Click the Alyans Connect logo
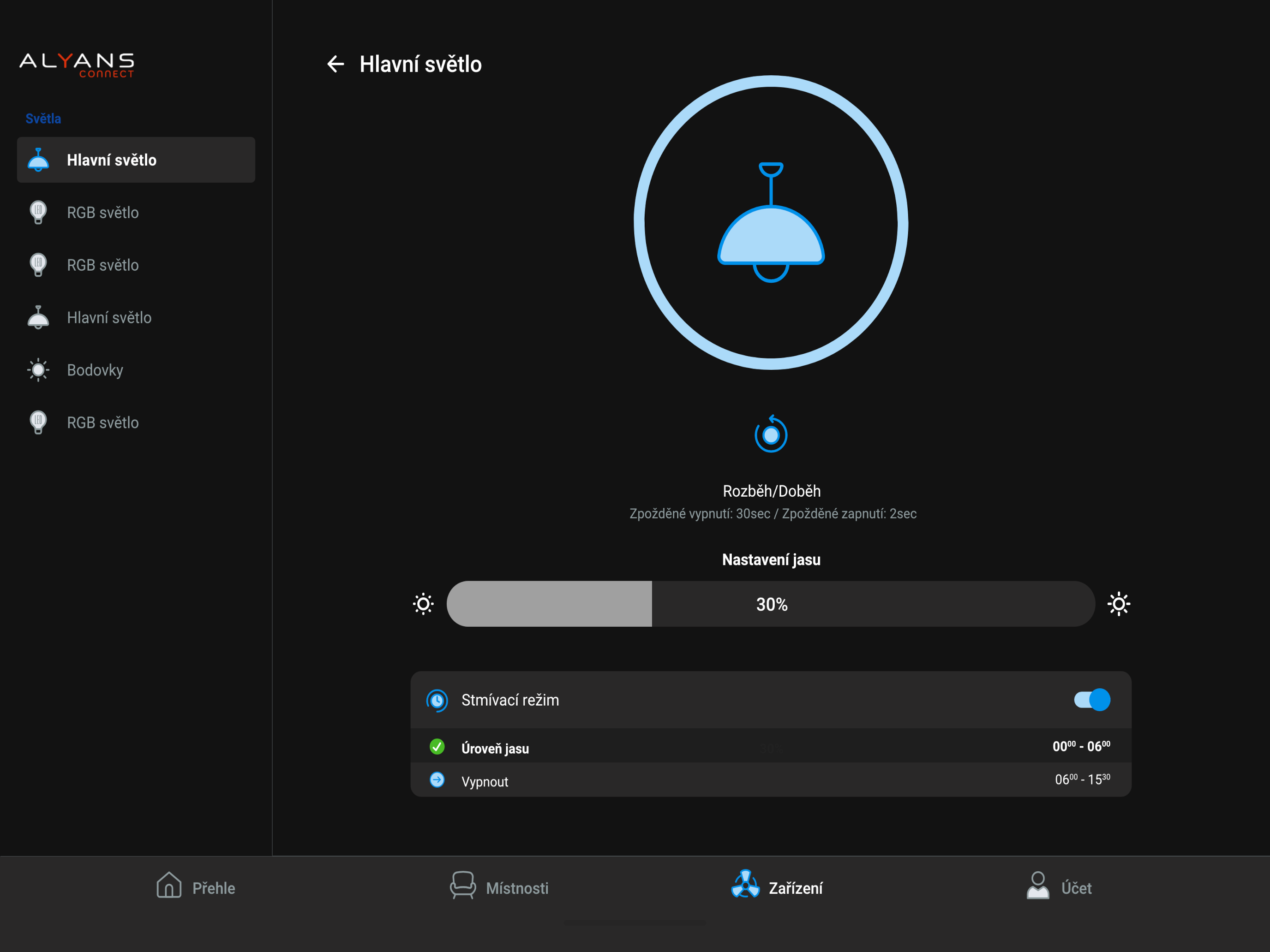1270x952 pixels. coord(77,65)
